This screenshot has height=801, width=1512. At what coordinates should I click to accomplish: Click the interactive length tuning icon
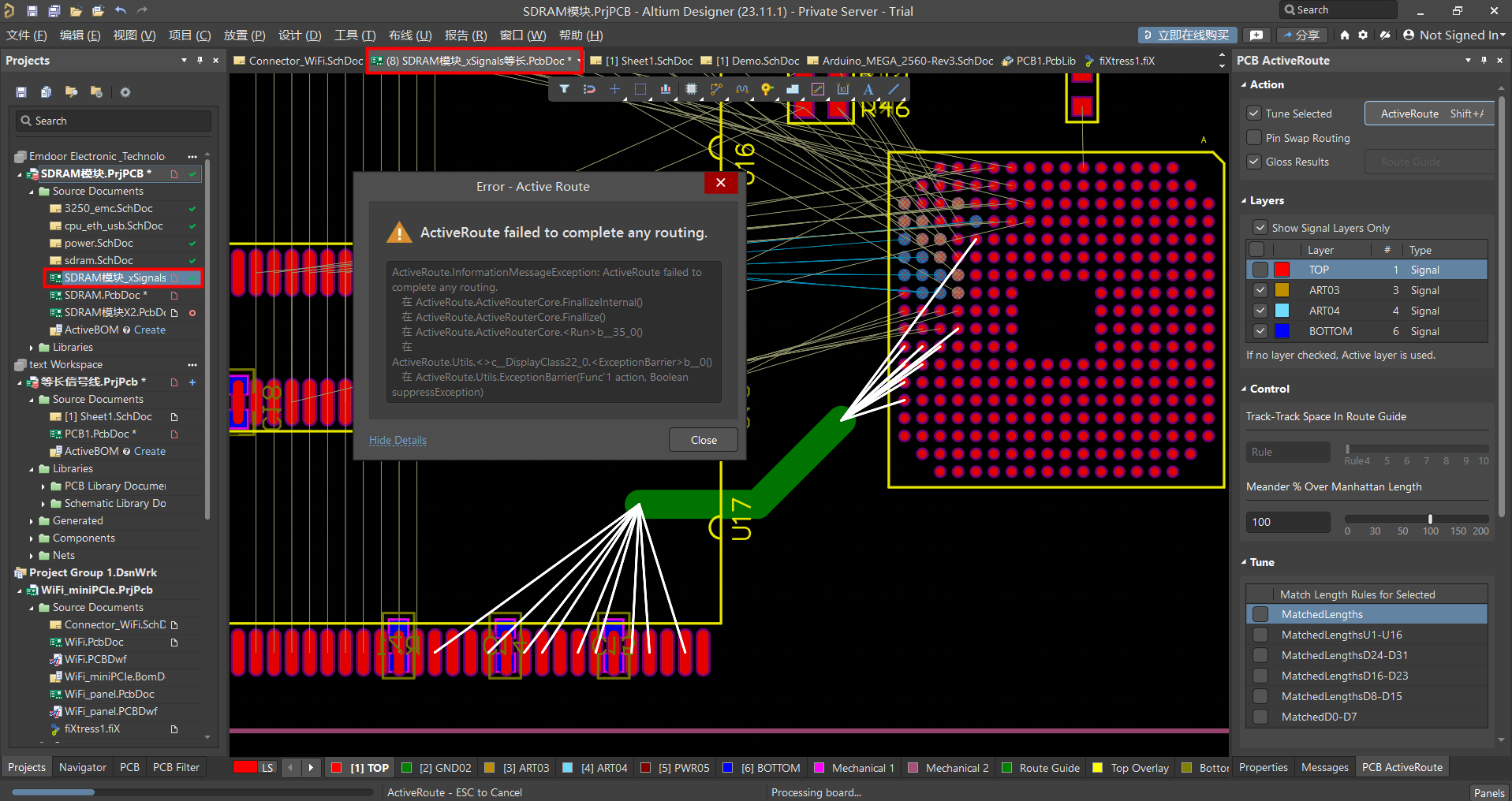tap(741, 89)
